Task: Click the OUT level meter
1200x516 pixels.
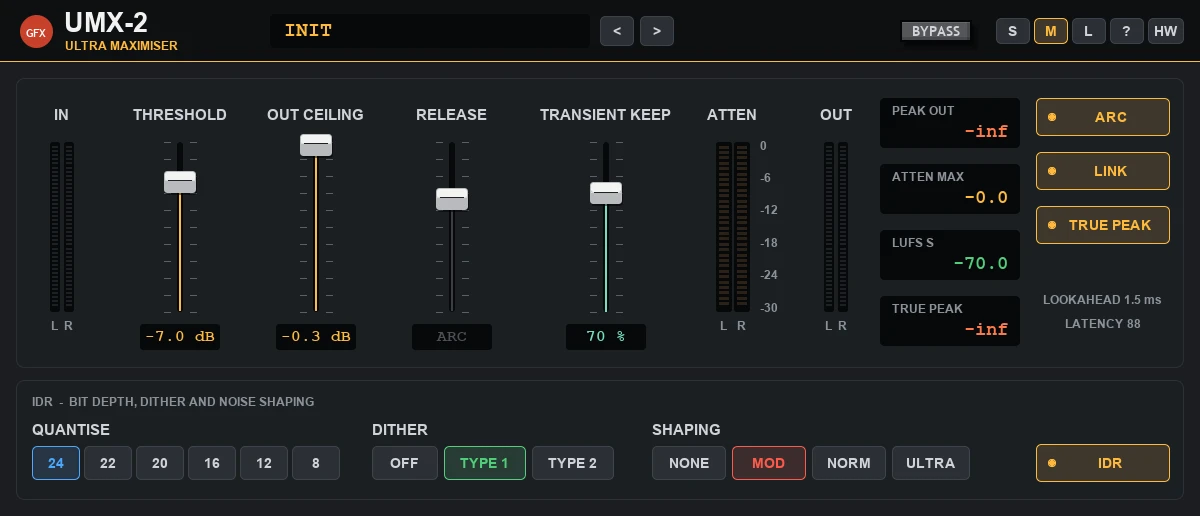Action: click(x=836, y=227)
